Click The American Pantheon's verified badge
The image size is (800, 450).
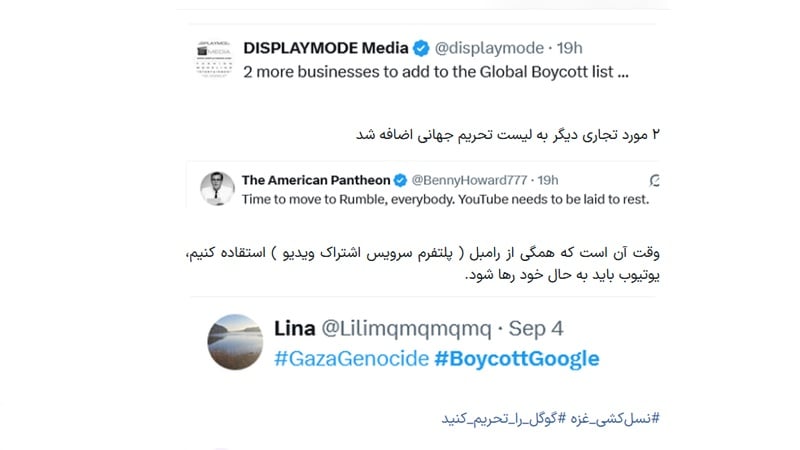(x=400, y=180)
